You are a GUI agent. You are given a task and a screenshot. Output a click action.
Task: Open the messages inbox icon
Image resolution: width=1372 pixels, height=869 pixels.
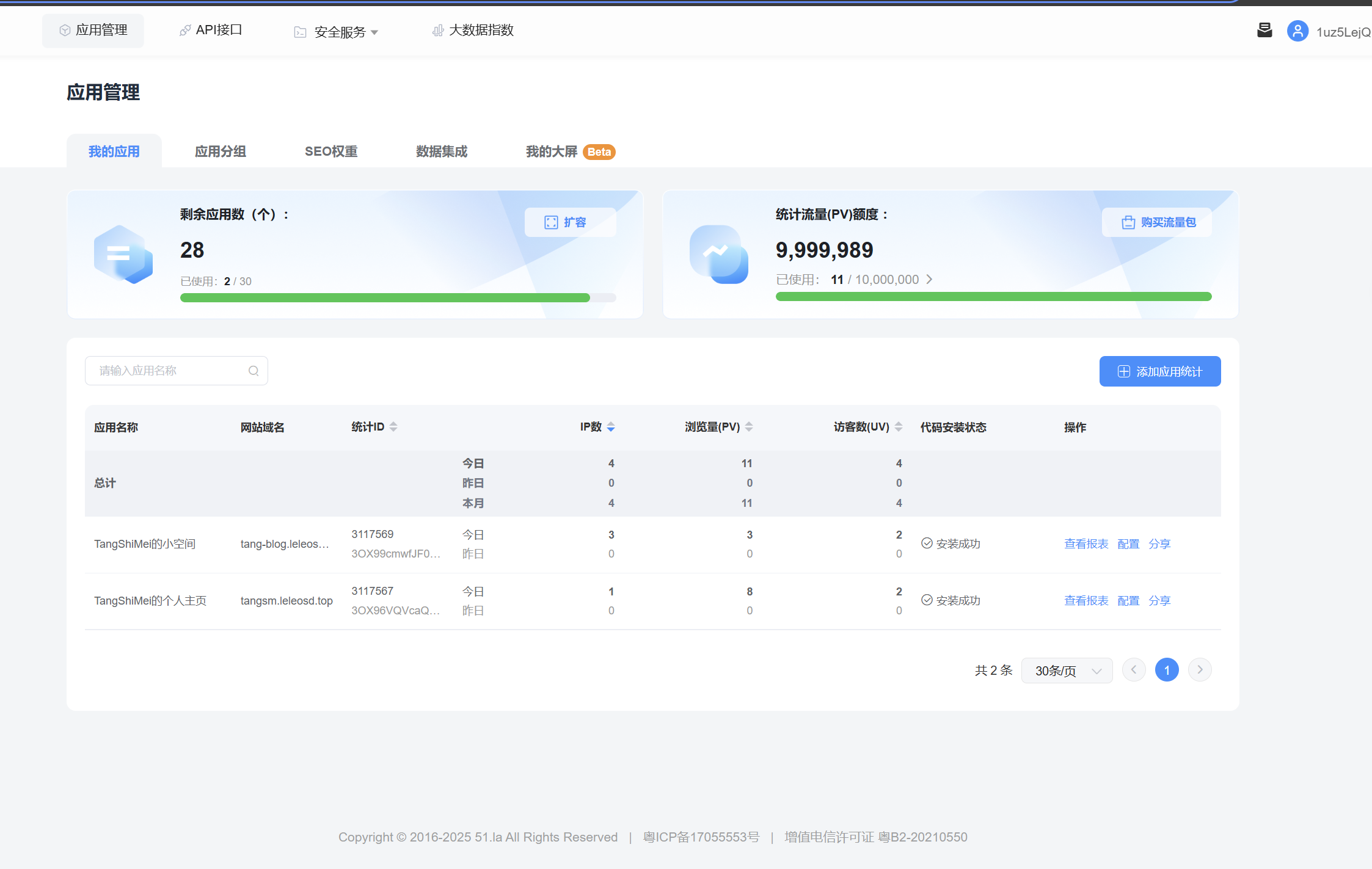pyautogui.click(x=1264, y=30)
